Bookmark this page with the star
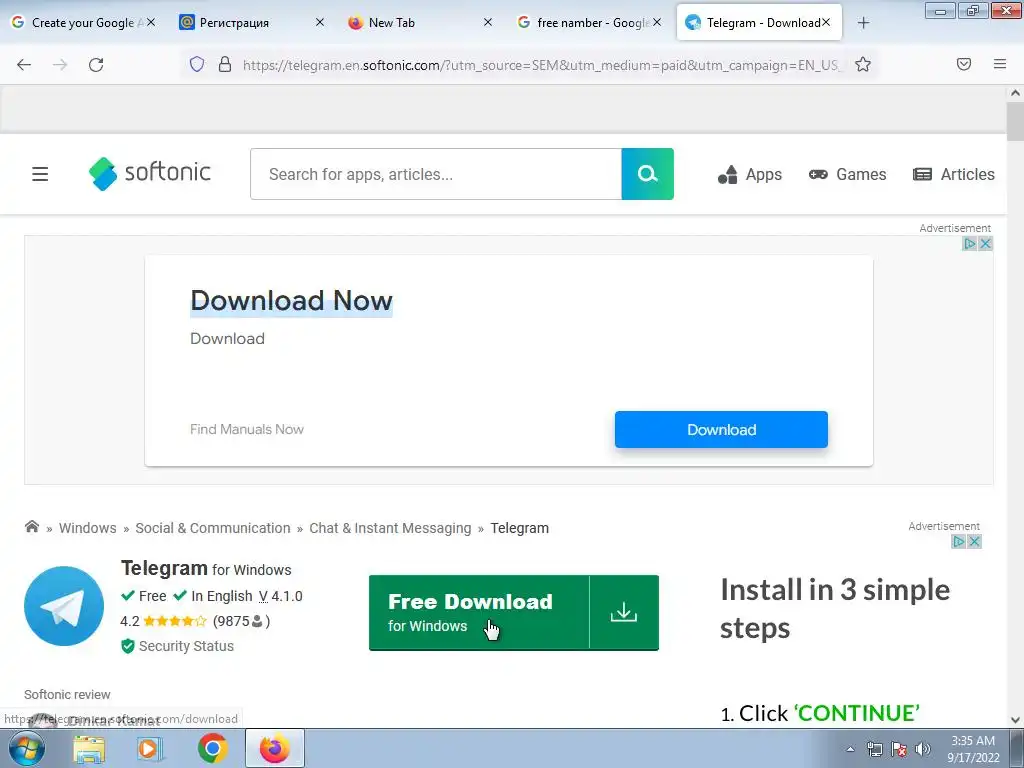 (x=863, y=64)
